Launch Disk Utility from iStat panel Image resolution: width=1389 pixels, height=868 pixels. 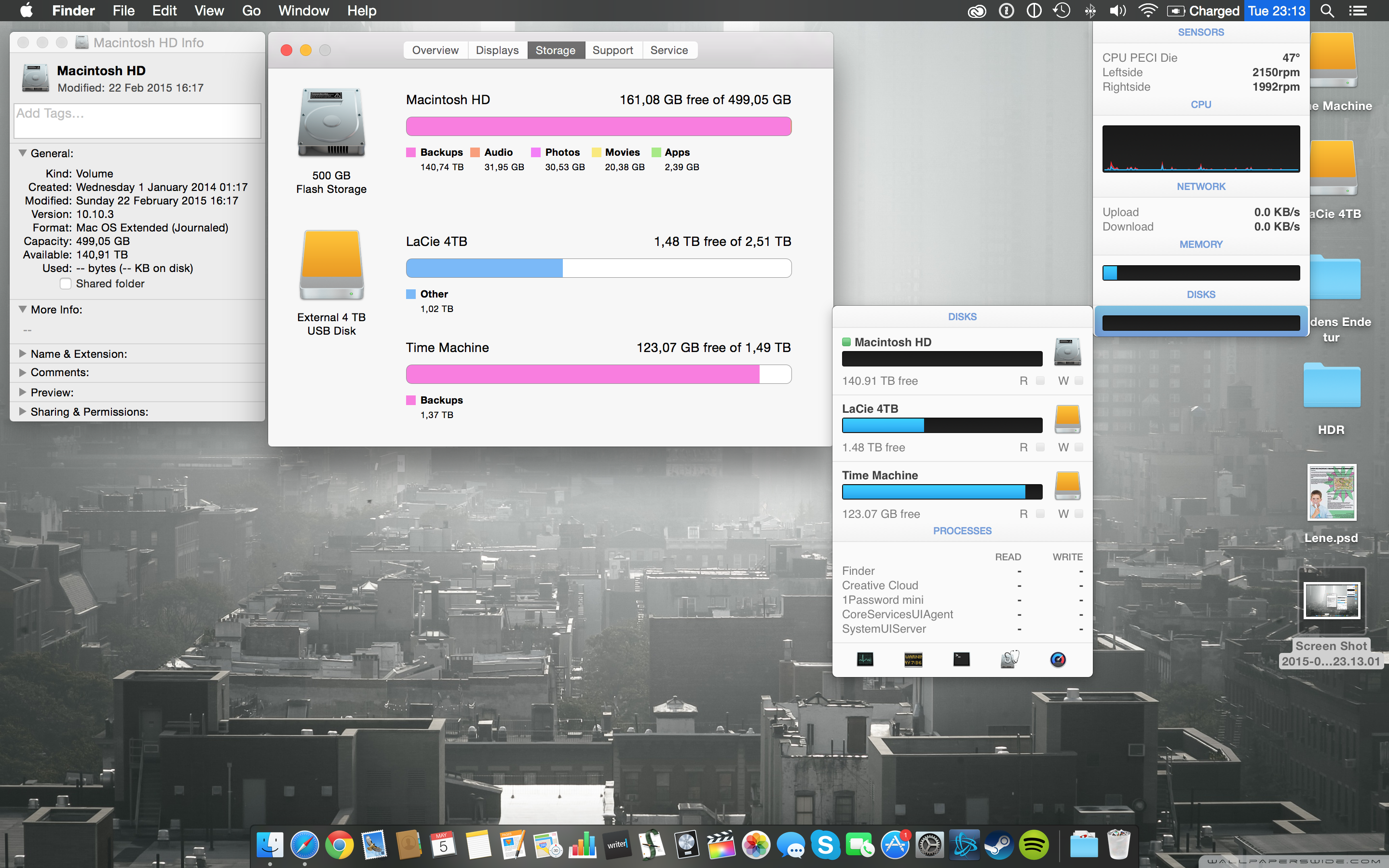1009,660
